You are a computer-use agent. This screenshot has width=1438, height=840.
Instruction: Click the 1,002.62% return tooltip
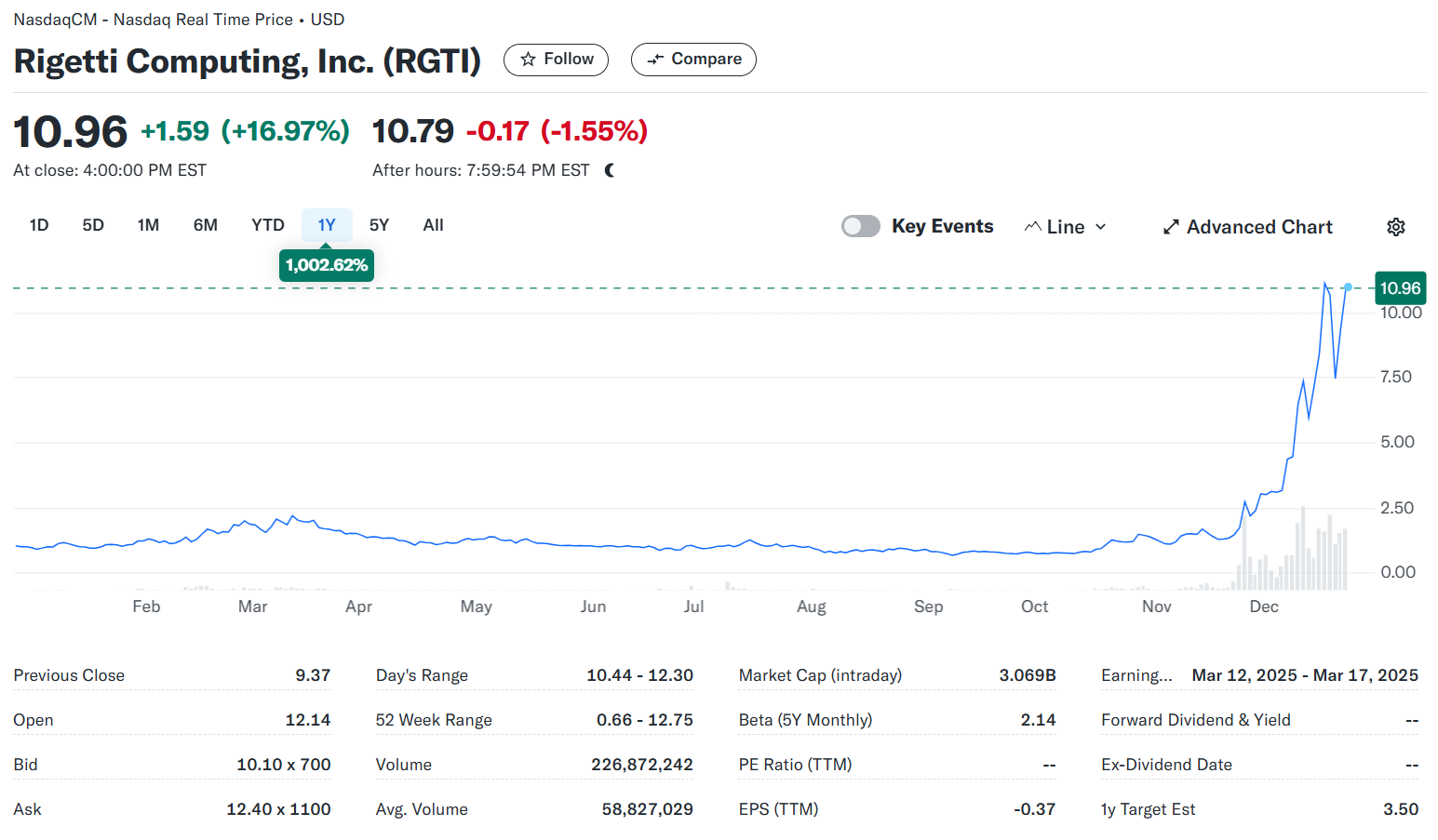[x=327, y=265]
